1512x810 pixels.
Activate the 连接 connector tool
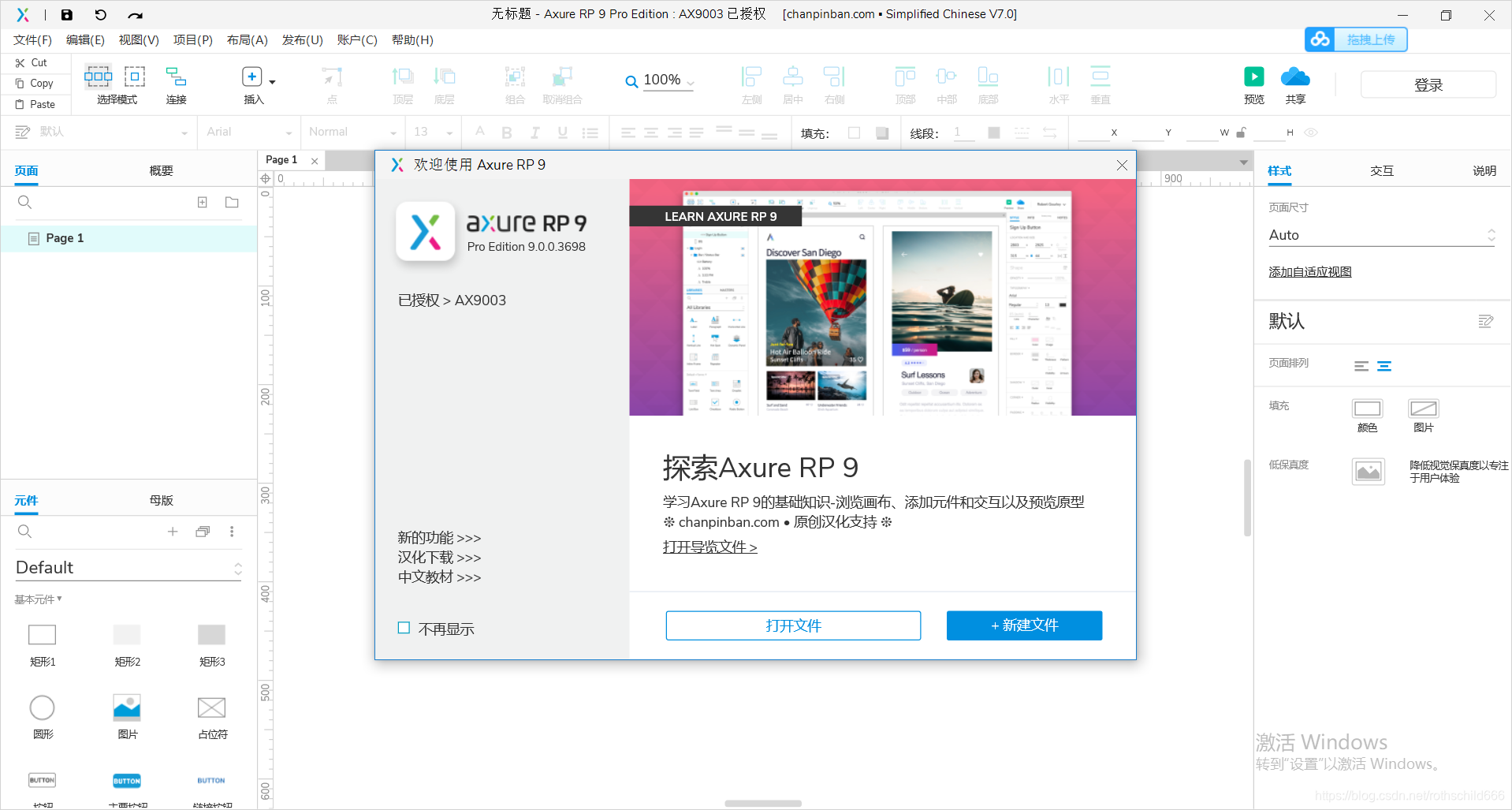point(176,77)
